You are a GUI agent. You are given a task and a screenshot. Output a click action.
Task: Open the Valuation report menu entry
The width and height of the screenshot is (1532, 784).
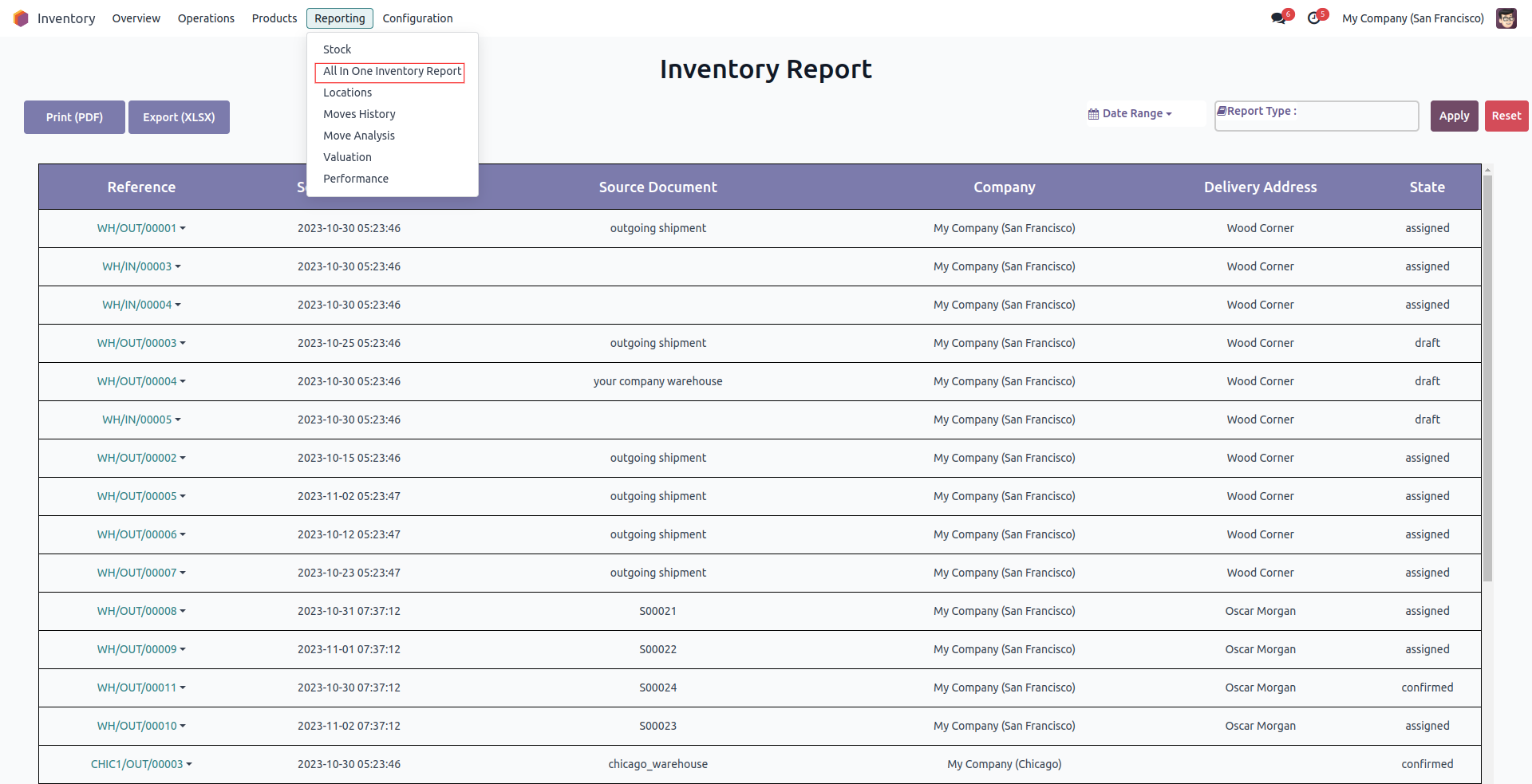[347, 157]
